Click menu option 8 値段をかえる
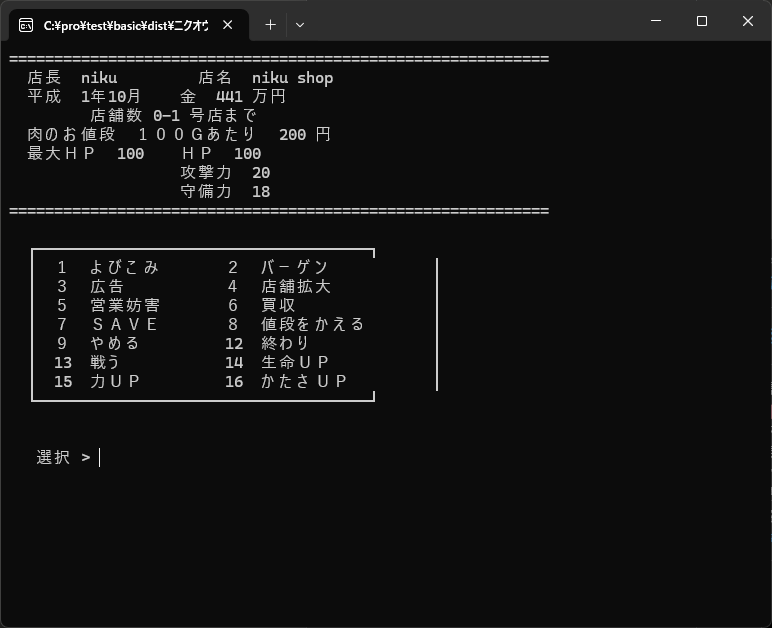The height and width of the screenshot is (628, 772). click(x=296, y=324)
